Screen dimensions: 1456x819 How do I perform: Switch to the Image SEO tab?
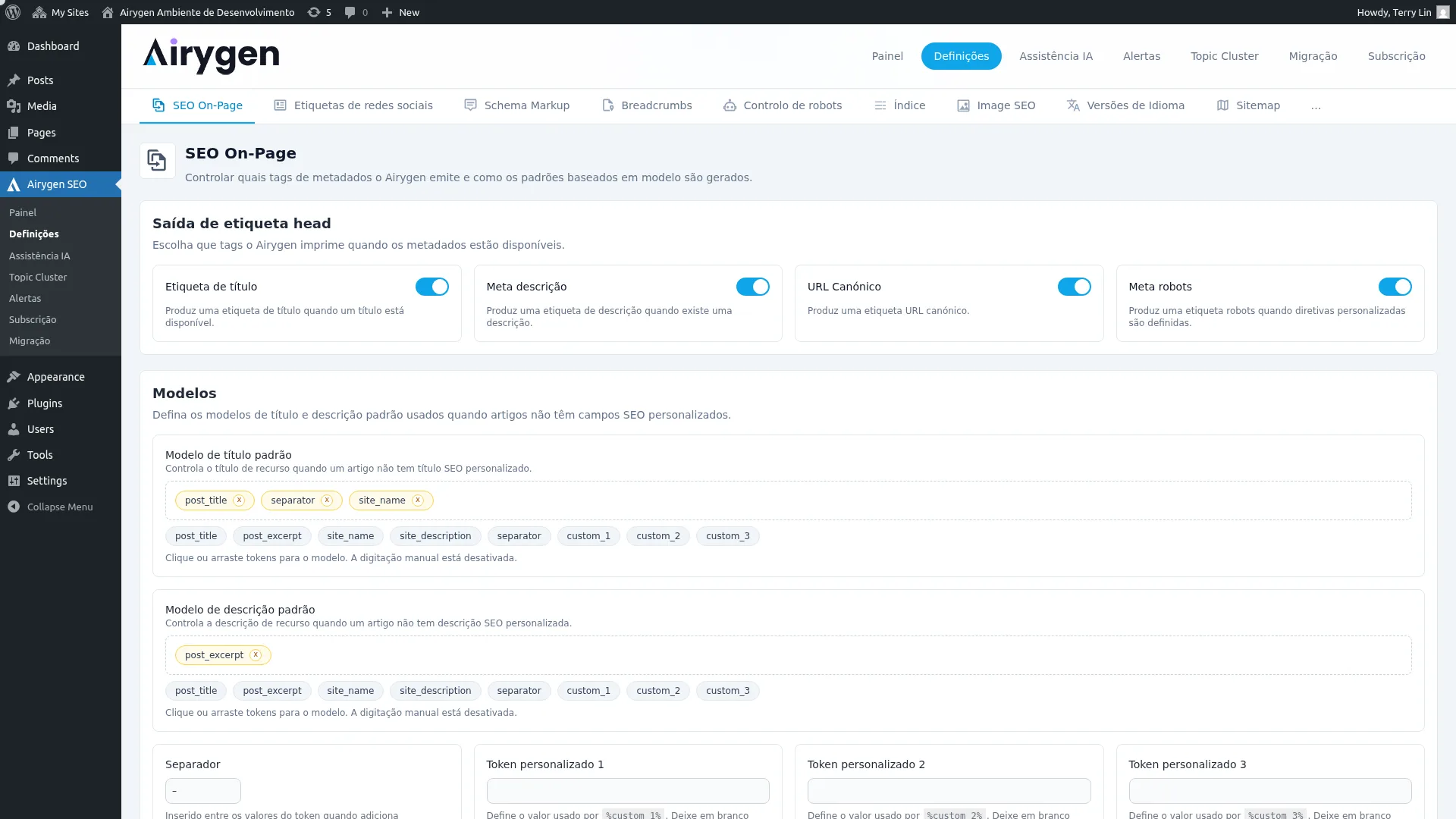[996, 105]
